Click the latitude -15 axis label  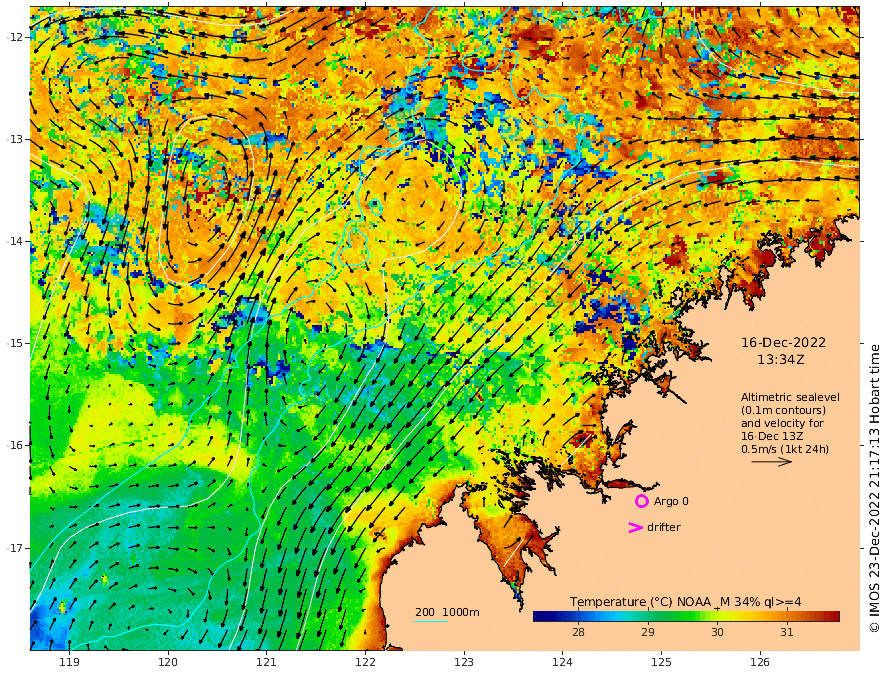click(15, 343)
